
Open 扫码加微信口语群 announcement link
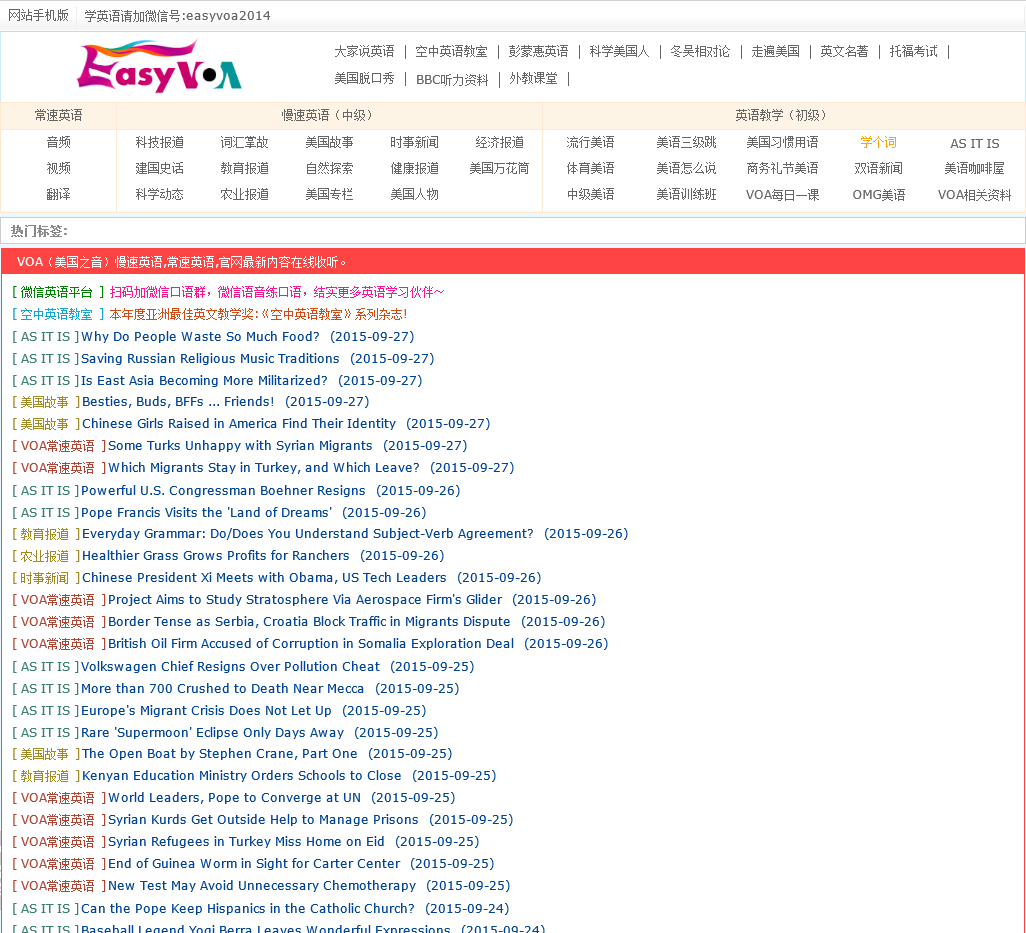[277, 292]
